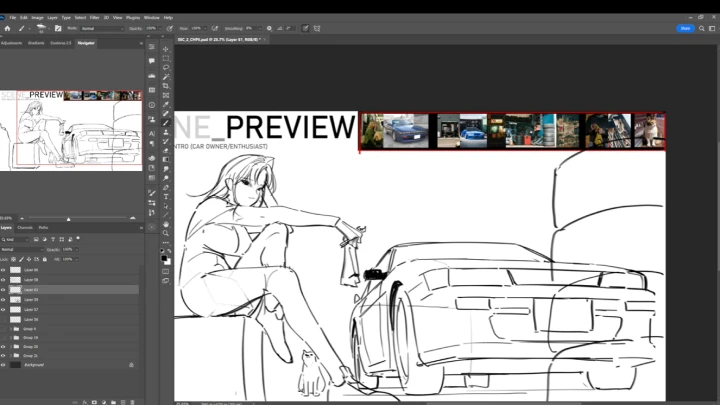This screenshot has height=405, width=720.
Task: Click the Lock all padlock icon
Action: [x=45, y=259]
